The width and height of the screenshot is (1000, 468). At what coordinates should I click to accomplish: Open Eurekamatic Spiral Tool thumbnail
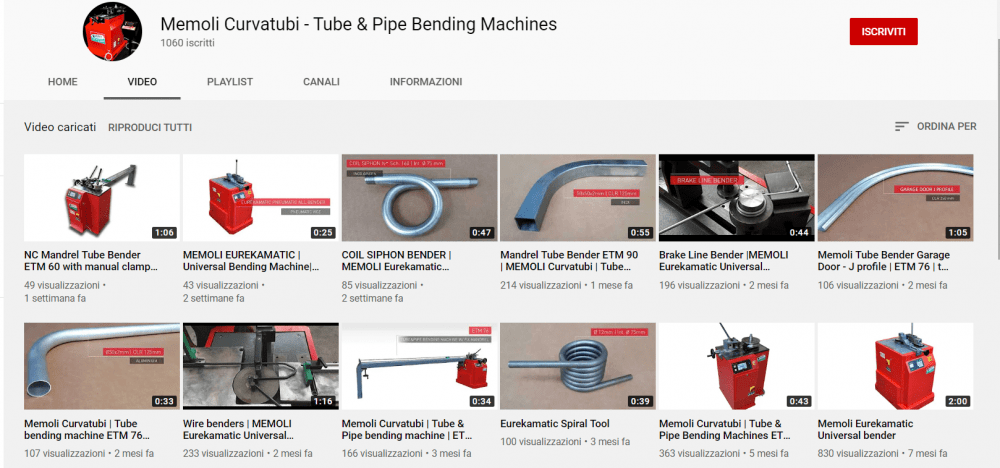[x=578, y=366]
